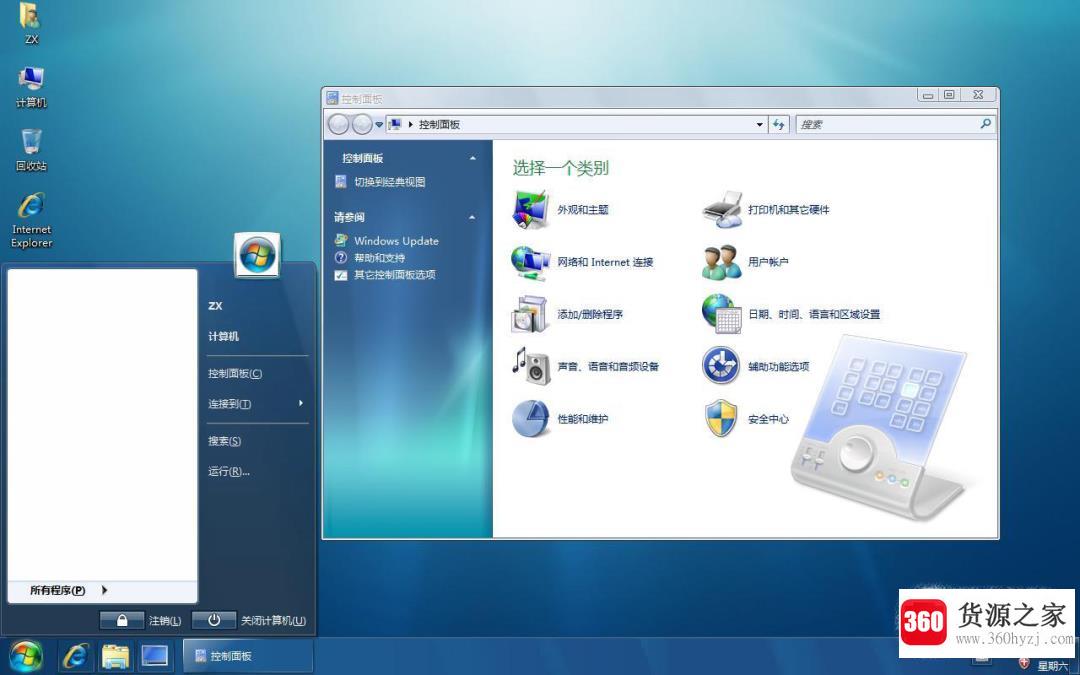Click 连接到(T) in Start menu
This screenshot has width=1080, height=675.
pos(229,404)
